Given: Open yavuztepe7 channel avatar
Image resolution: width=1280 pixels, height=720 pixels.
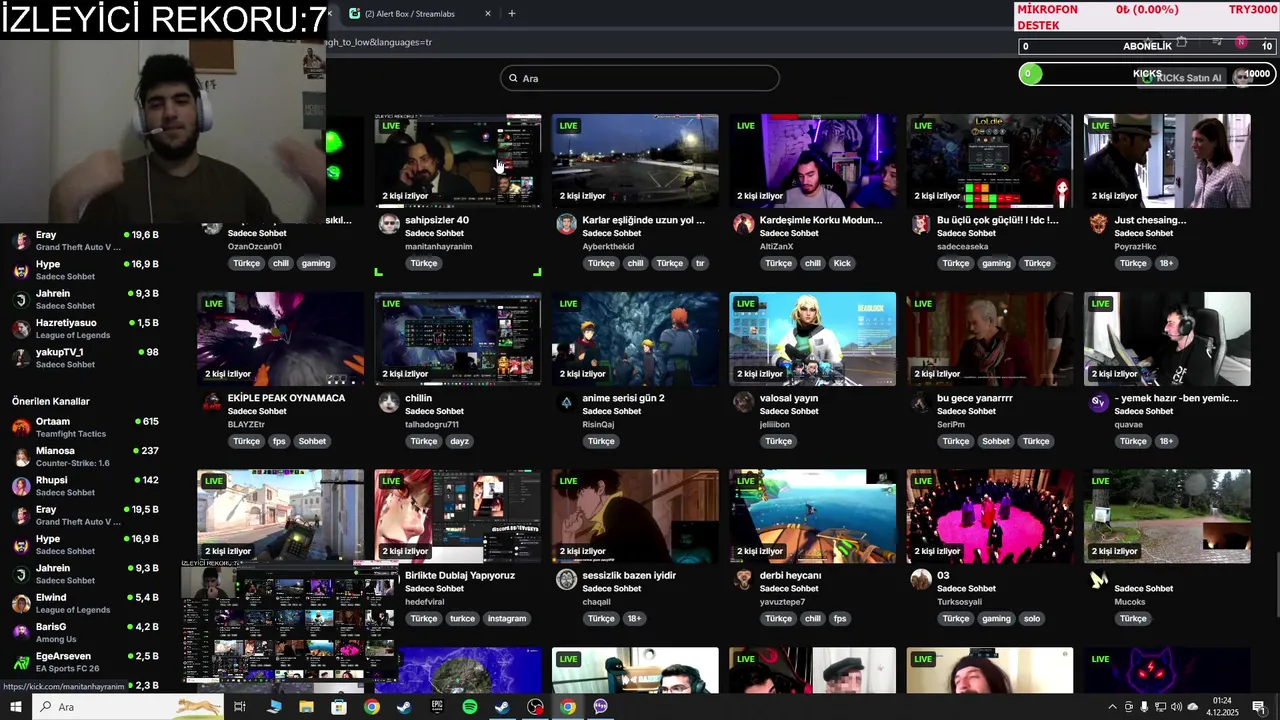Looking at the screenshot, I should (x=744, y=579).
